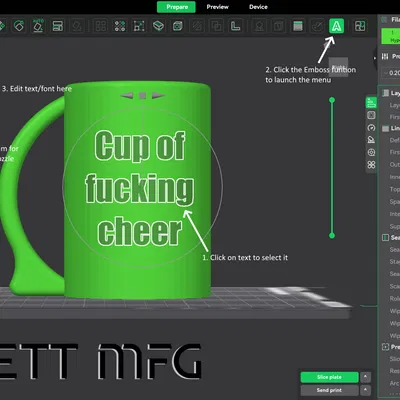Click the Process settings sliders icon
The height and width of the screenshot is (400, 400).
pyautogui.click(x=385, y=56)
